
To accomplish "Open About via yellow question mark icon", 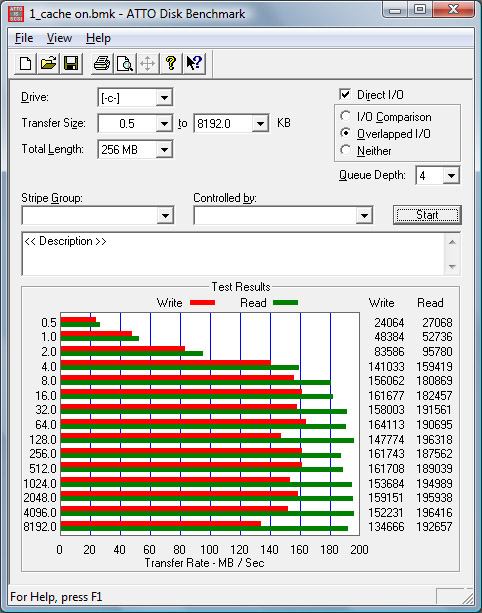I will (x=170, y=63).
